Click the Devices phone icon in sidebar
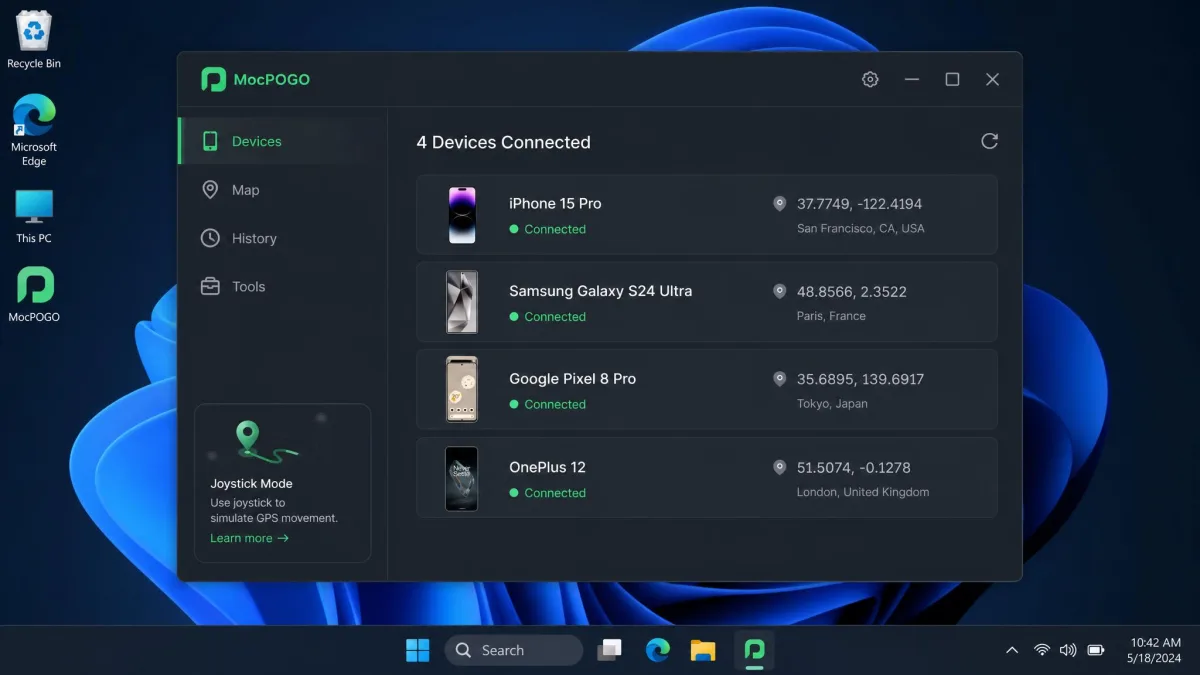1200x675 pixels. [x=210, y=141]
